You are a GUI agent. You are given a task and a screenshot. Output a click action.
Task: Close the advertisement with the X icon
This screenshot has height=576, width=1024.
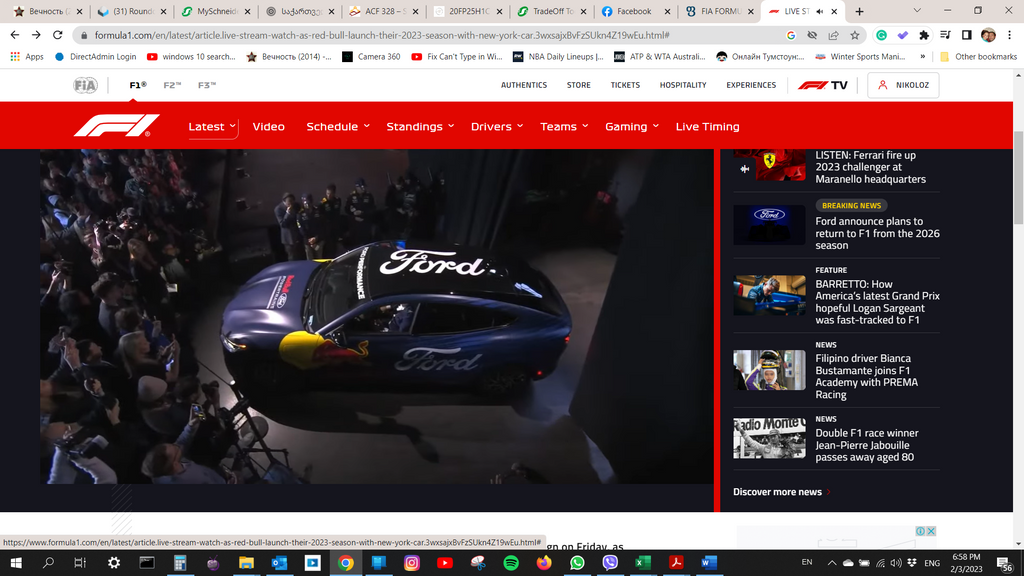931,531
